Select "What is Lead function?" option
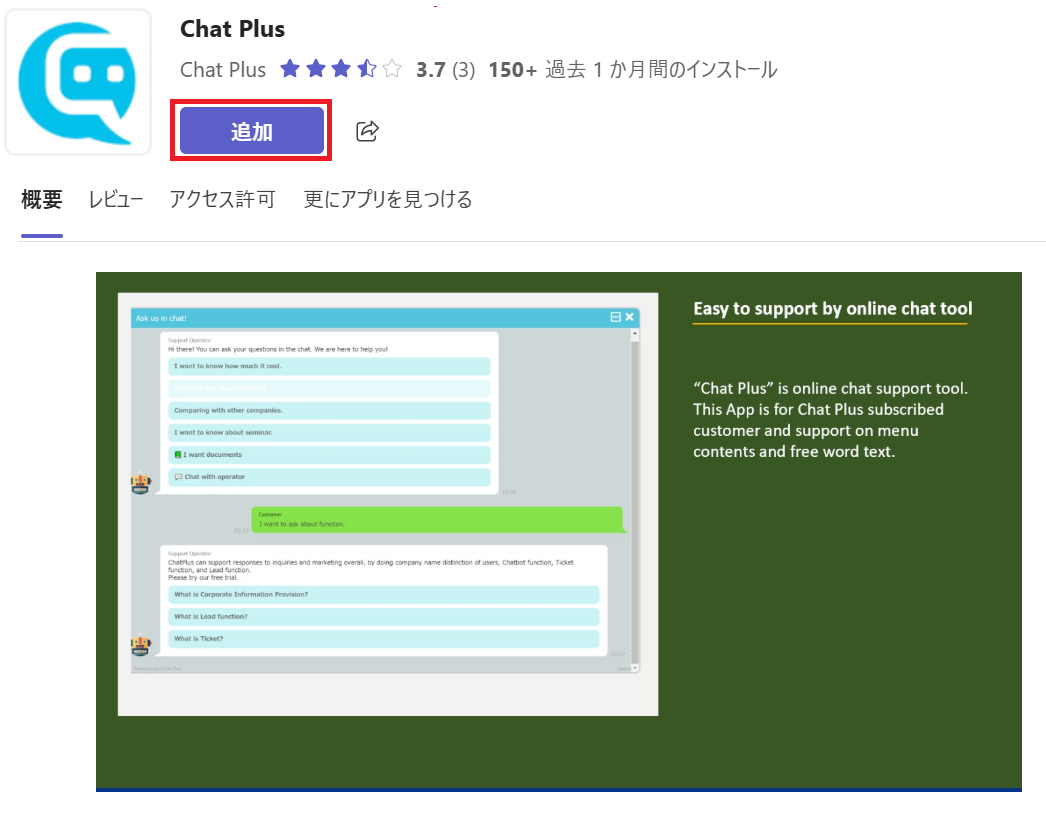The image size is (1046, 817). point(383,617)
